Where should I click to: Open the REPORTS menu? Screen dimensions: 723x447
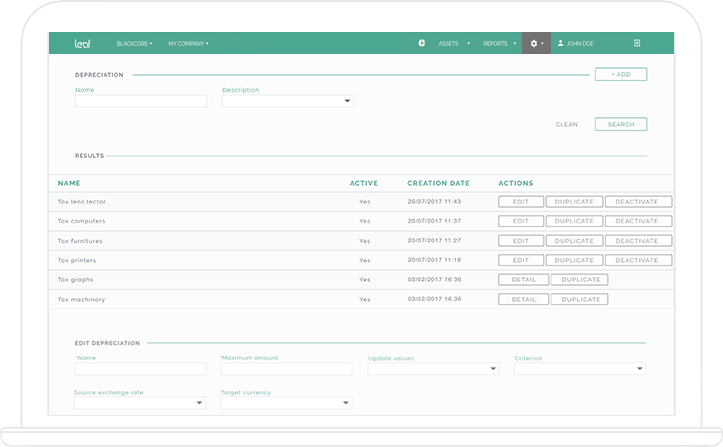pos(499,43)
